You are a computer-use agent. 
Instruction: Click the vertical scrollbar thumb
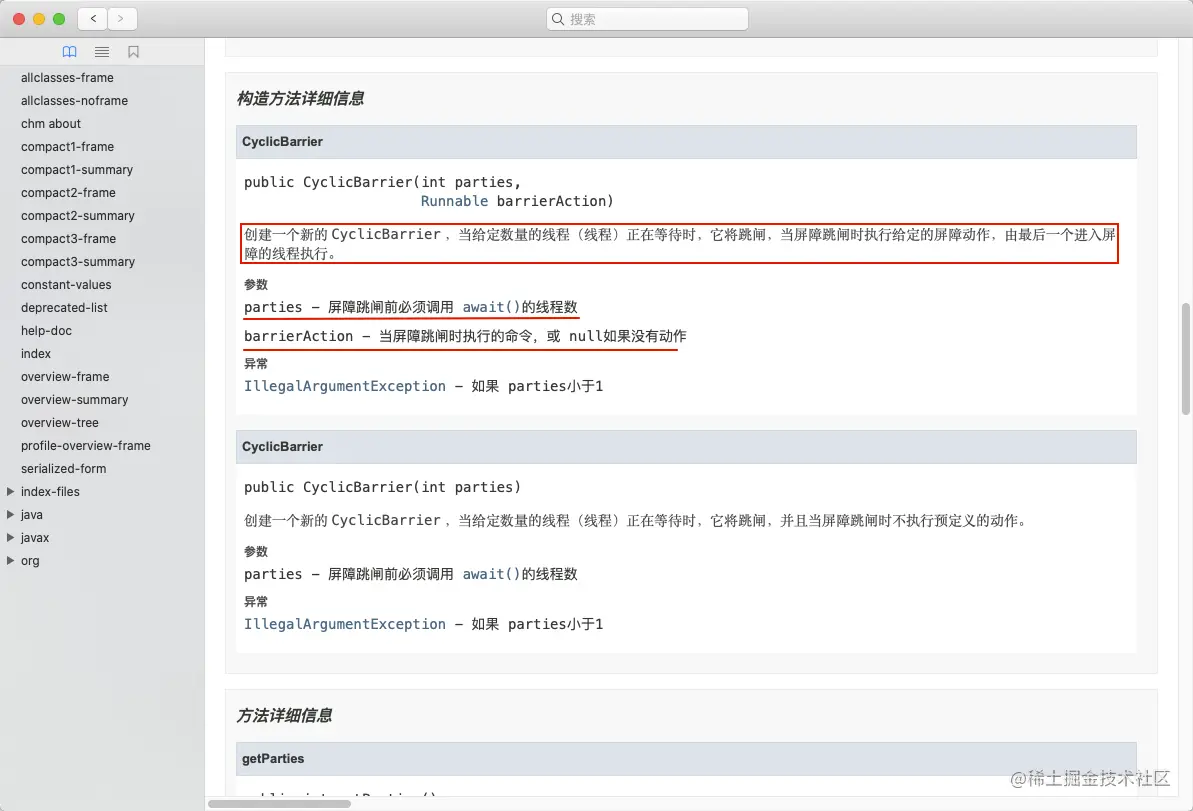[x=1185, y=358]
